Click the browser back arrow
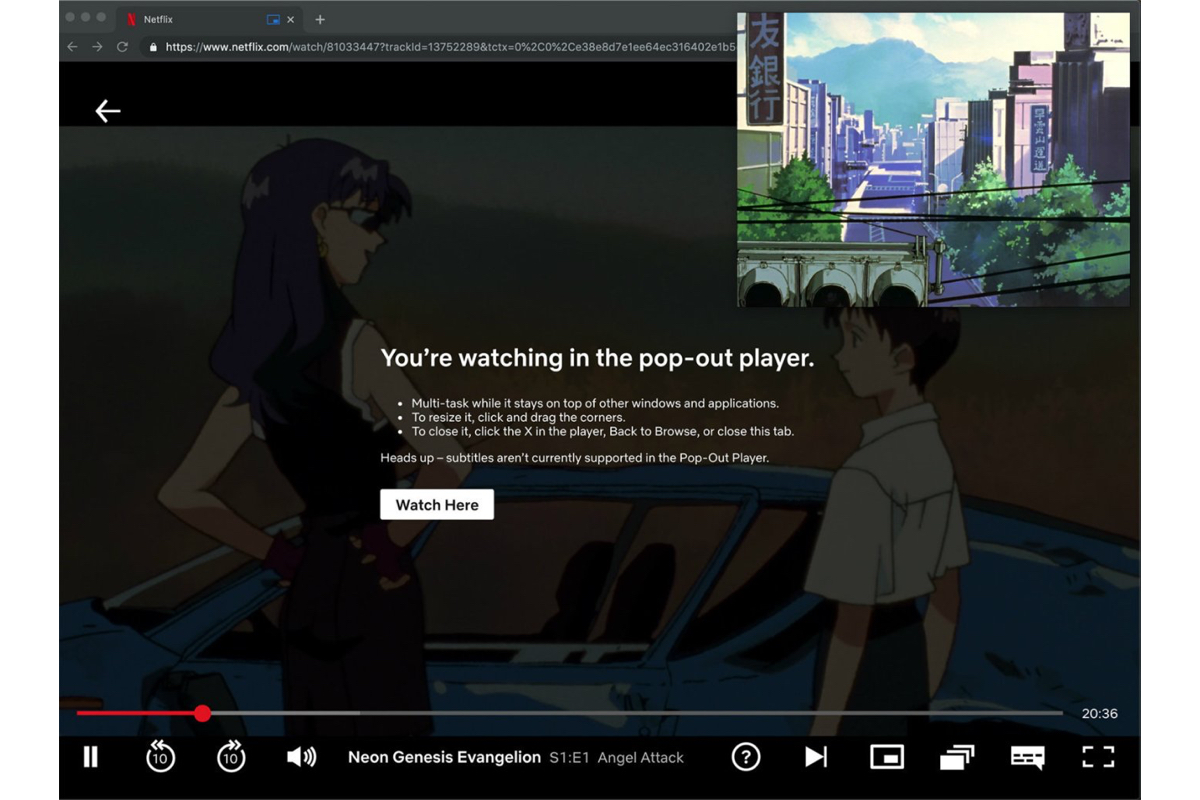This screenshot has height=800, width=1200. point(72,47)
